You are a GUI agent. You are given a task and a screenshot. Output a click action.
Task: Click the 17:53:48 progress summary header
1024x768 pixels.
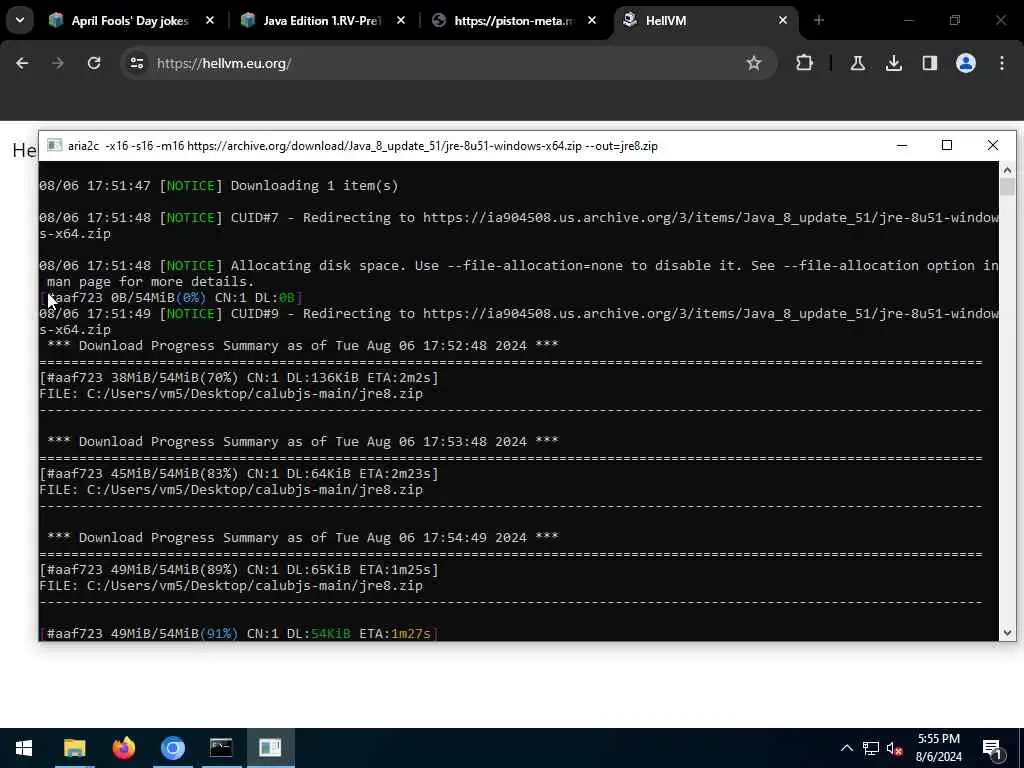[303, 441]
